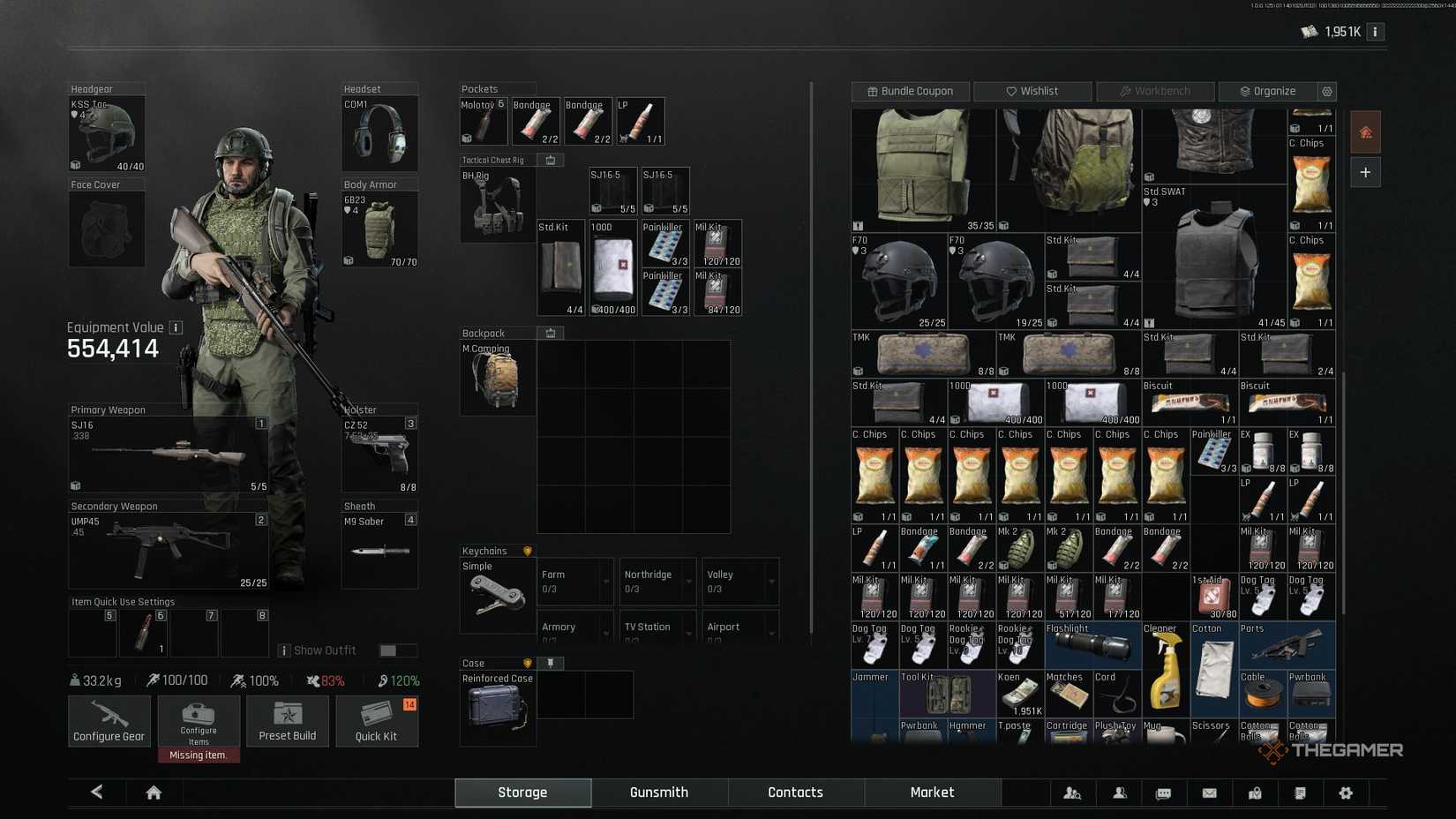Viewport: 1456px width, 819px height.
Task: Expand the Valley keychain dropdown
Action: (x=771, y=582)
